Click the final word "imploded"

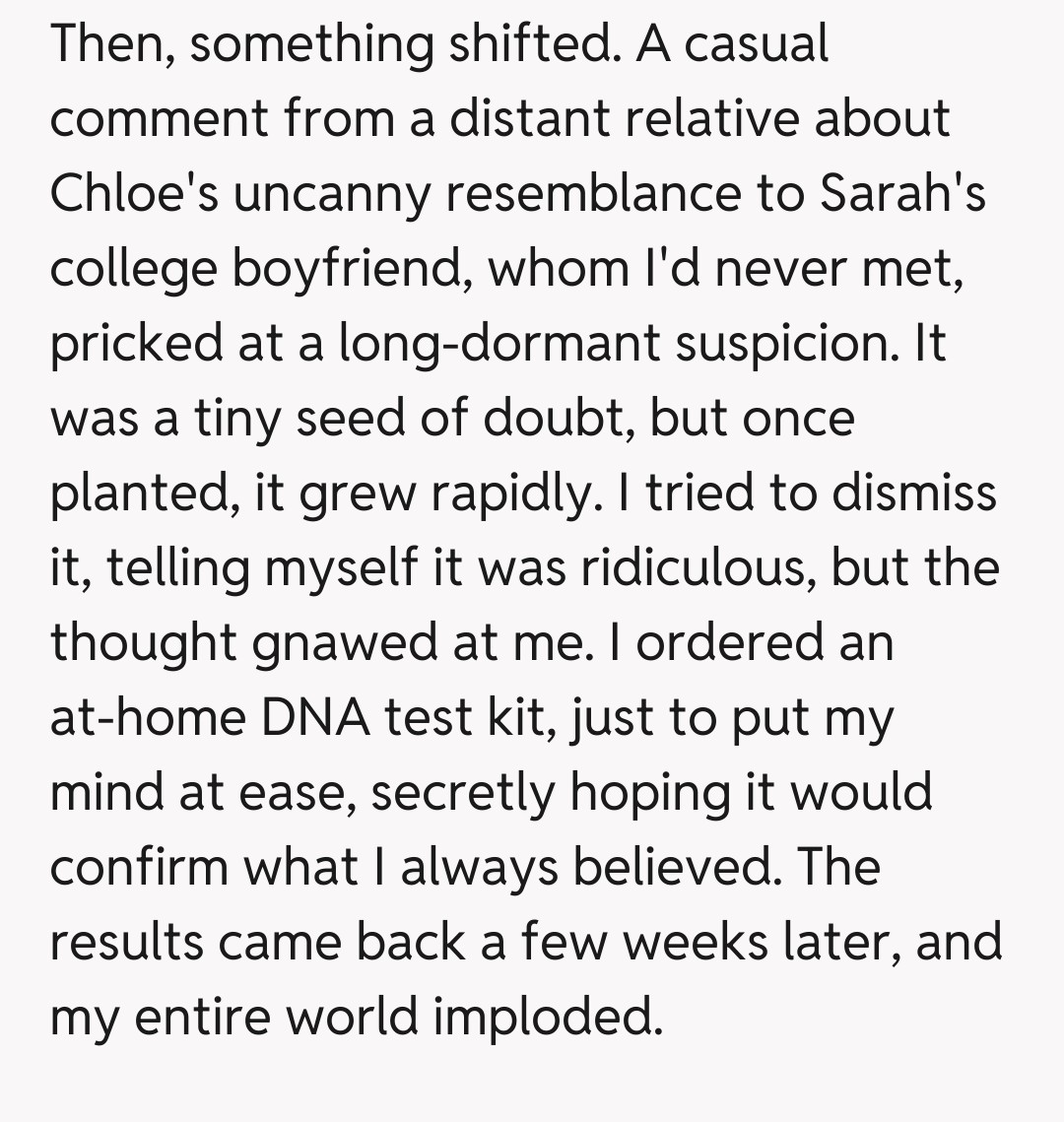(546, 1018)
